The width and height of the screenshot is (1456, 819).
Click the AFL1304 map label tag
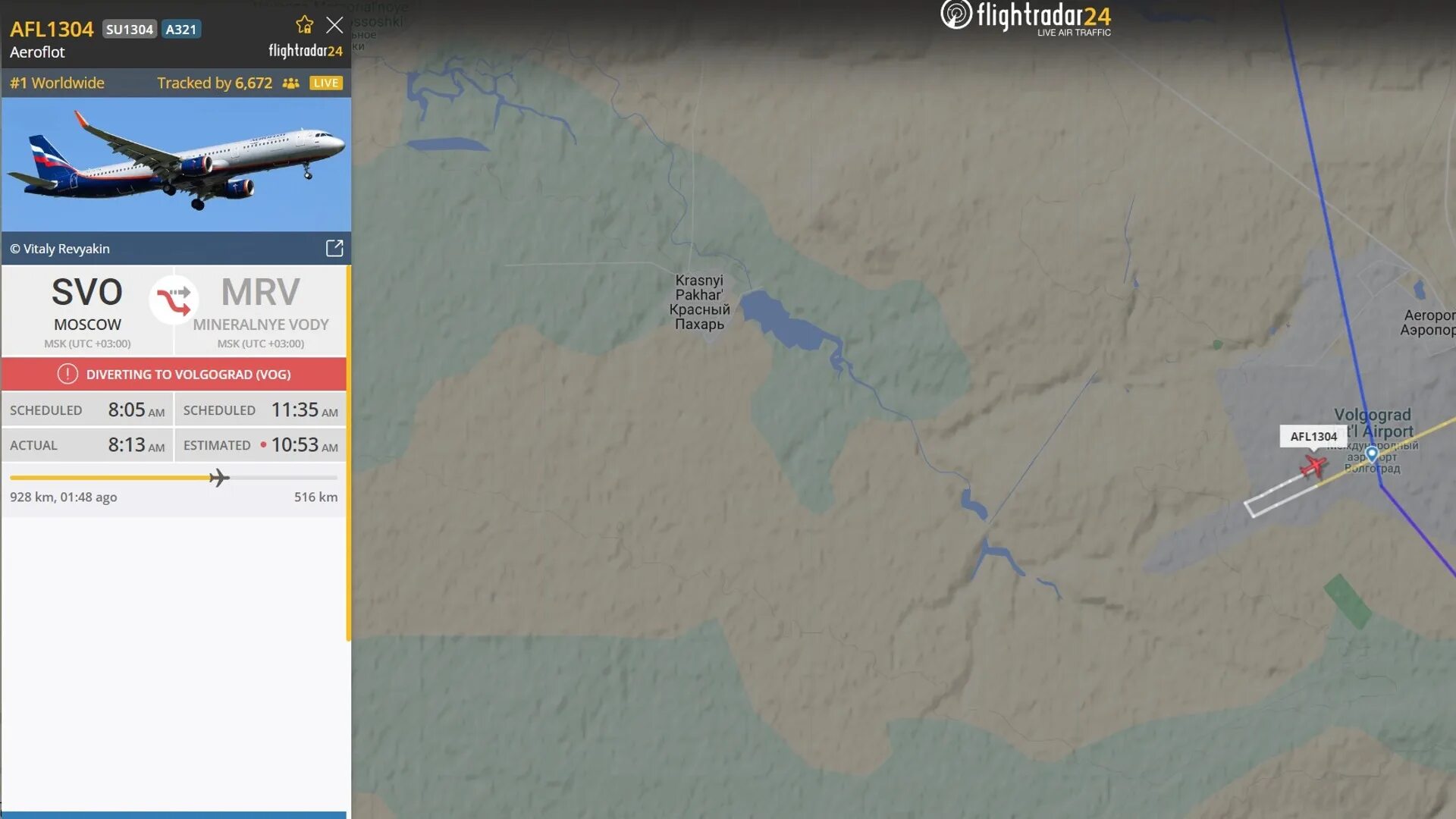click(x=1313, y=436)
